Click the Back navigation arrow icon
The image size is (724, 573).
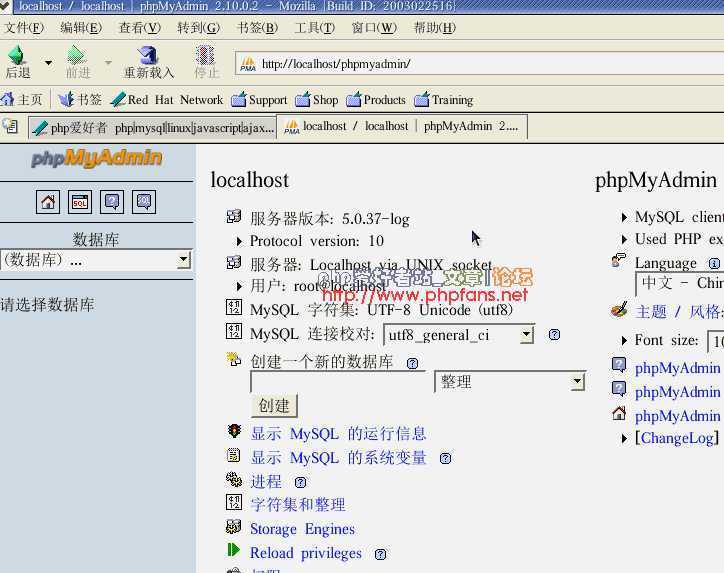18,56
